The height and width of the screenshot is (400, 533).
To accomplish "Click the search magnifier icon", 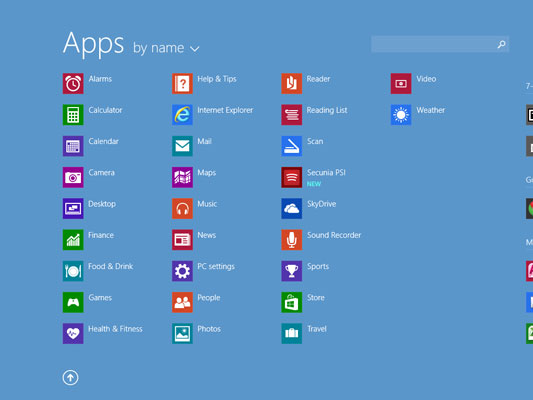I will tap(501, 44).
